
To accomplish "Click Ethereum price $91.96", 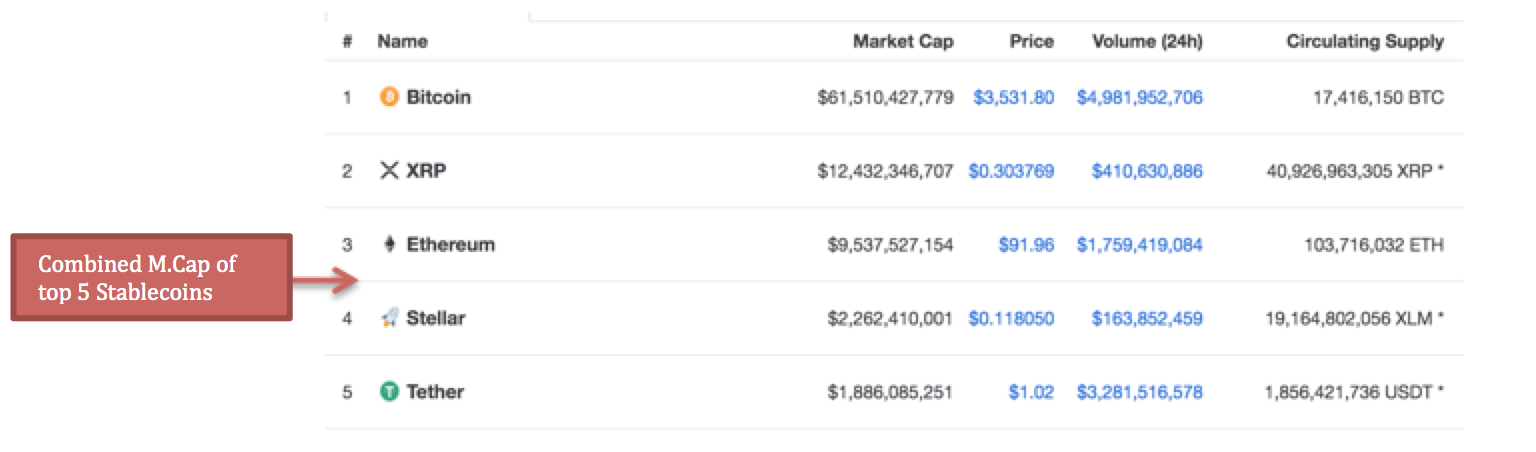I will (1026, 244).
